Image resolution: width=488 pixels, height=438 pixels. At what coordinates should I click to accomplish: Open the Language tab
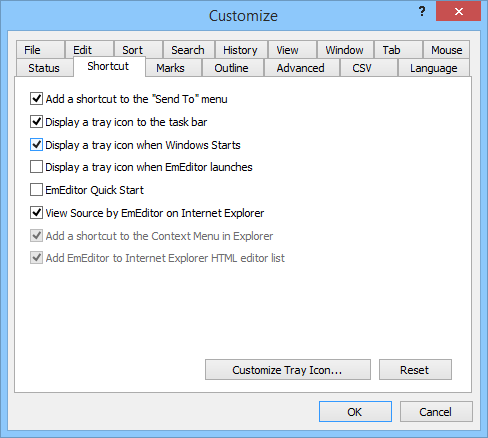point(434,68)
